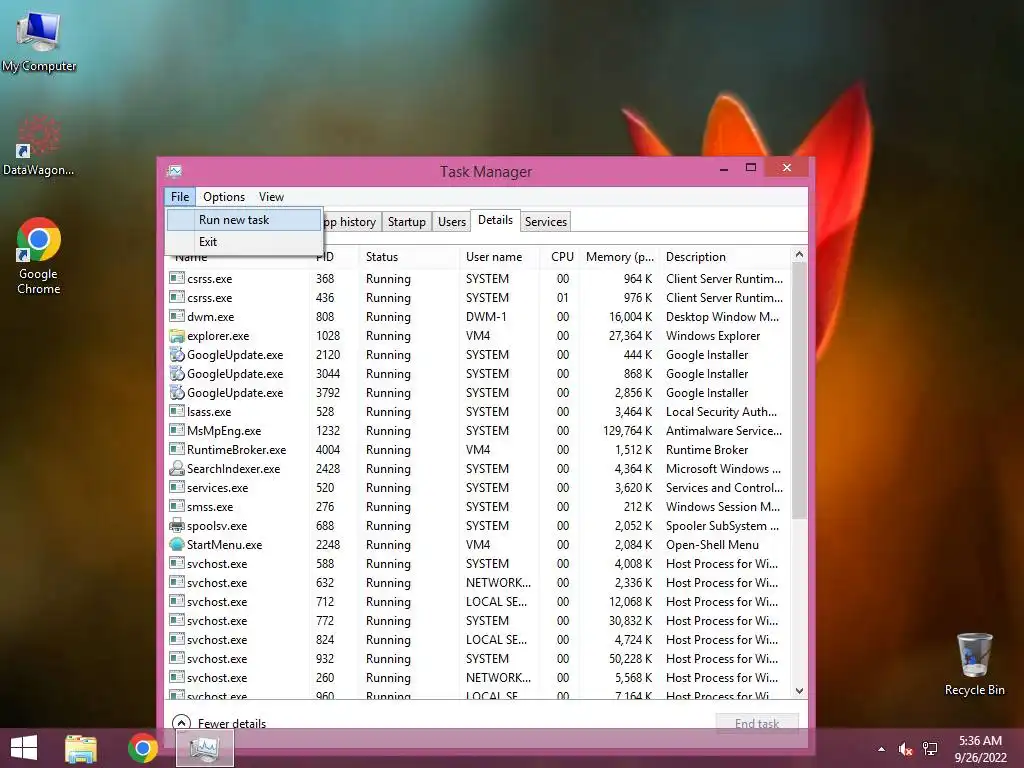Click the End task button

757,723
